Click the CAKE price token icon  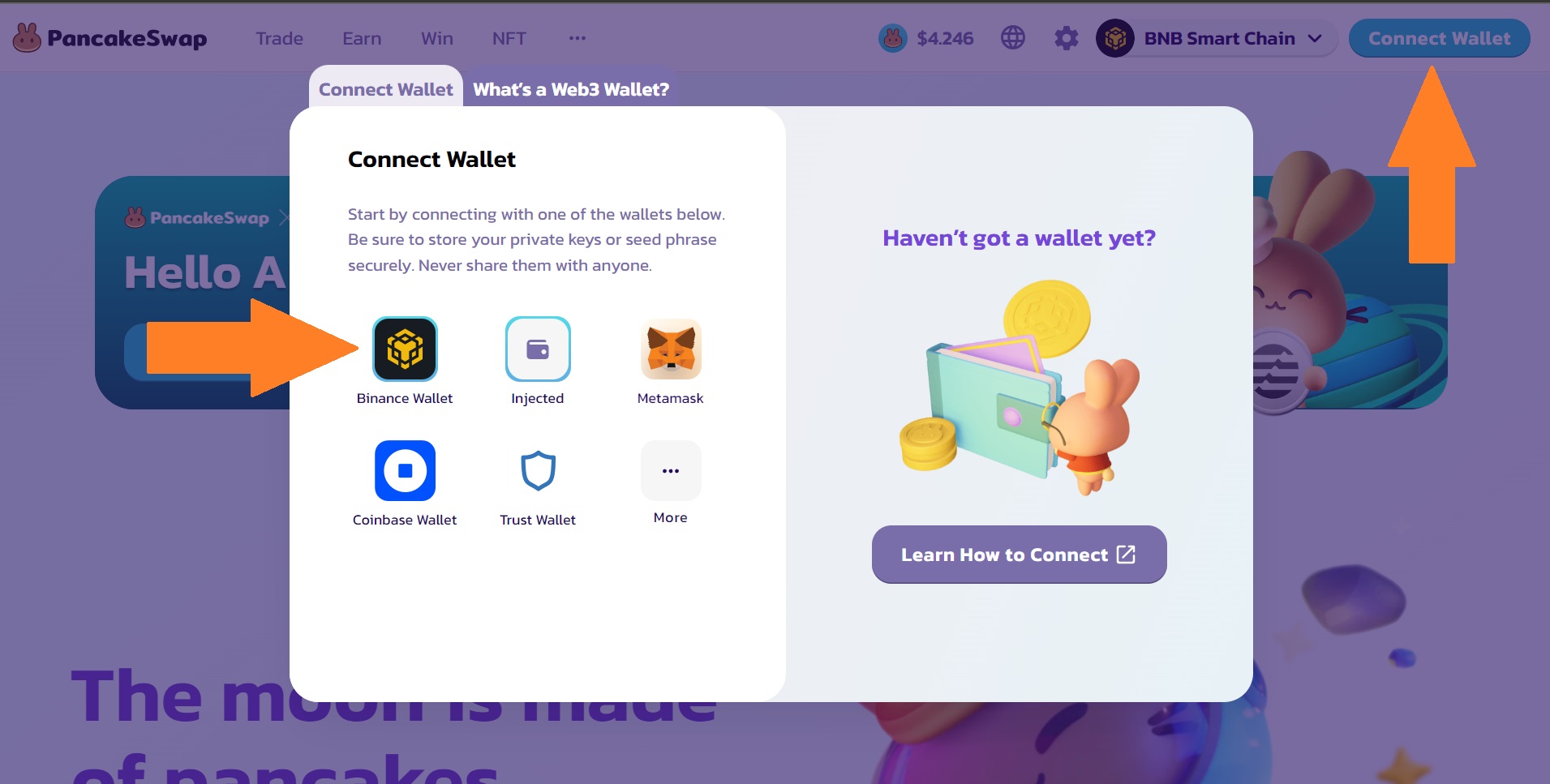(893, 38)
